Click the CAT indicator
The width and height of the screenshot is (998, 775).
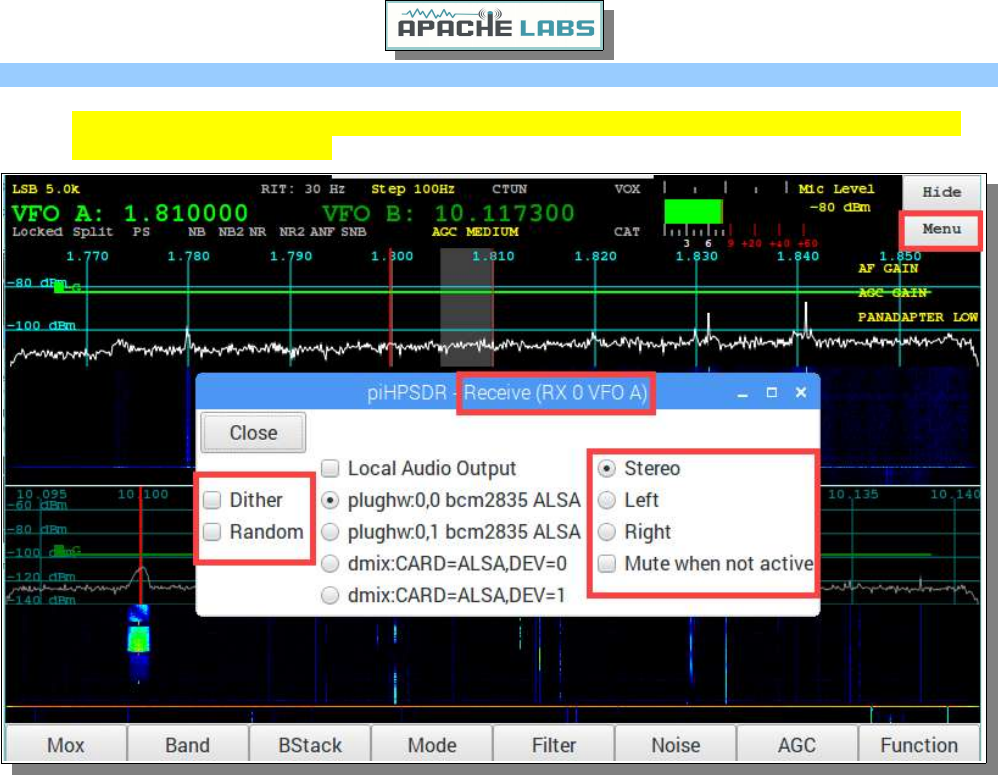[626, 232]
